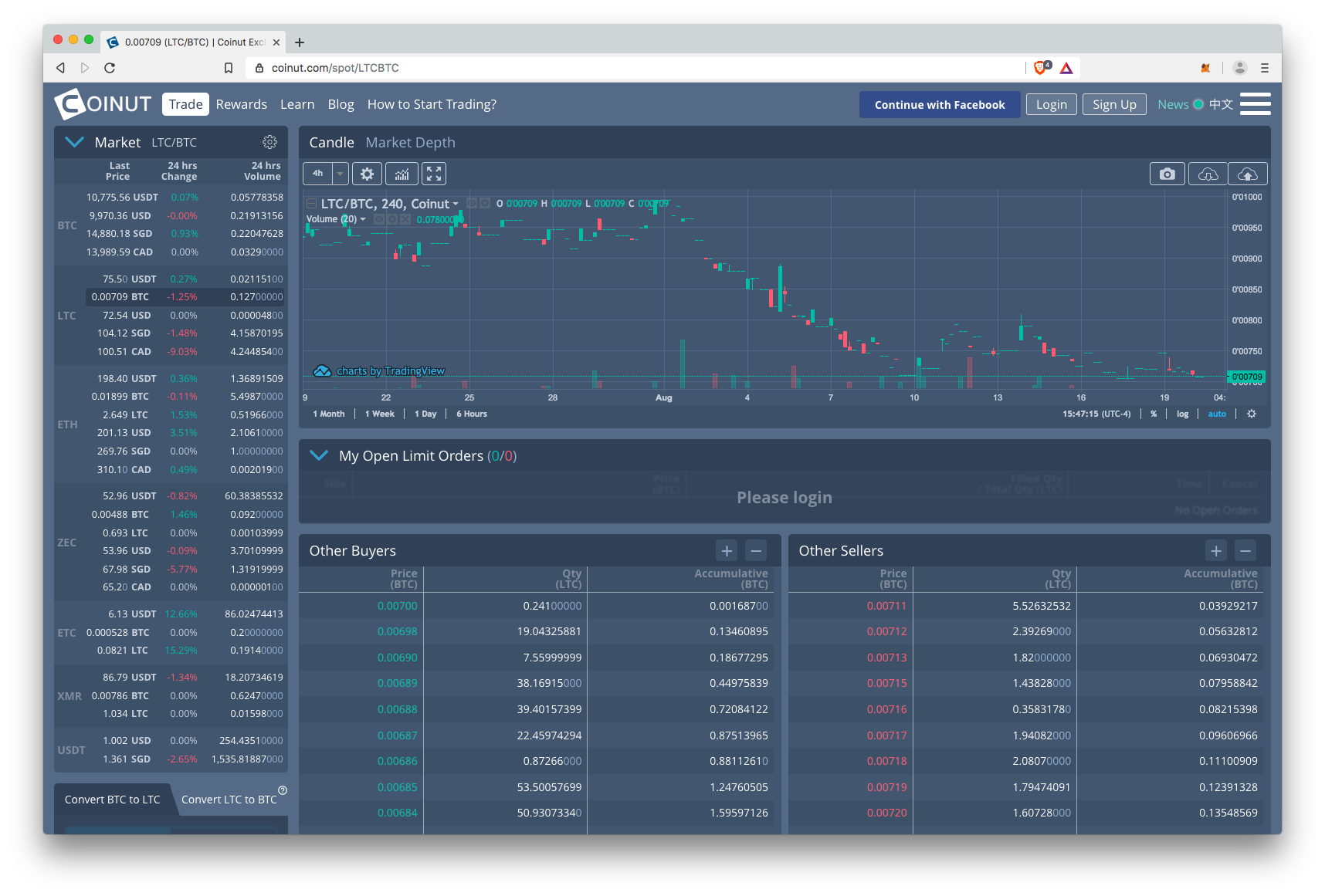Open the Trade menu item
The width and height of the screenshot is (1325, 896).
click(185, 104)
